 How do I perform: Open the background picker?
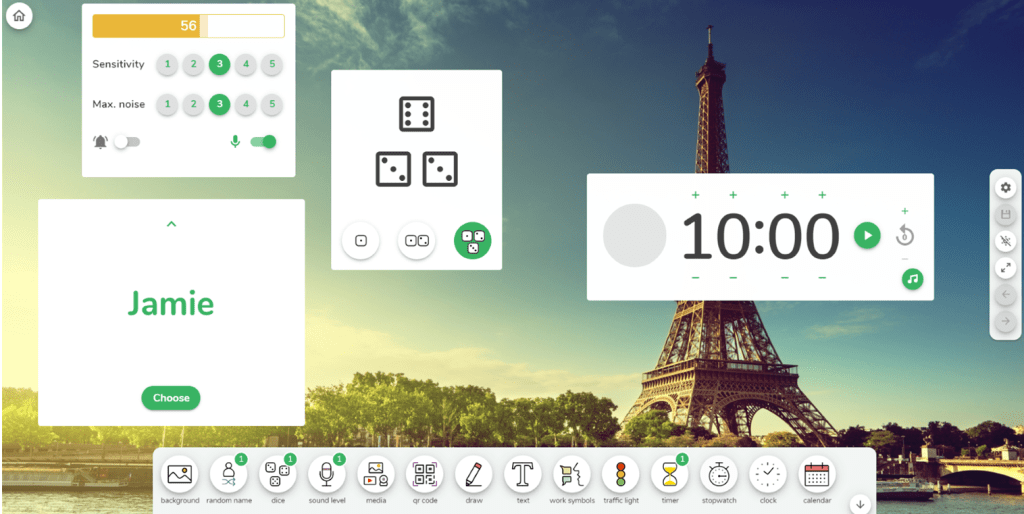tap(180, 474)
